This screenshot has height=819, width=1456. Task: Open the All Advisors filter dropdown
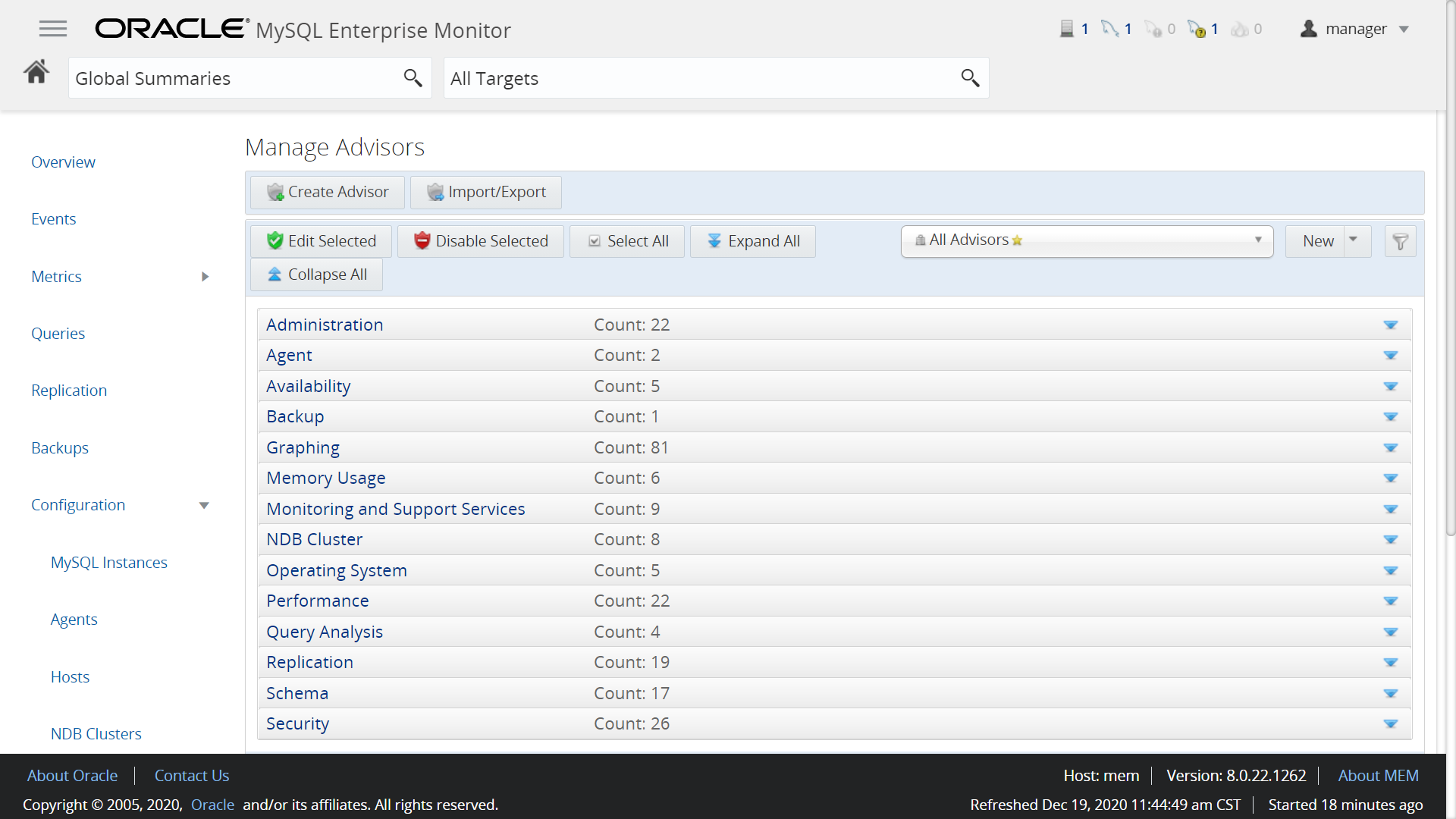click(1087, 240)
